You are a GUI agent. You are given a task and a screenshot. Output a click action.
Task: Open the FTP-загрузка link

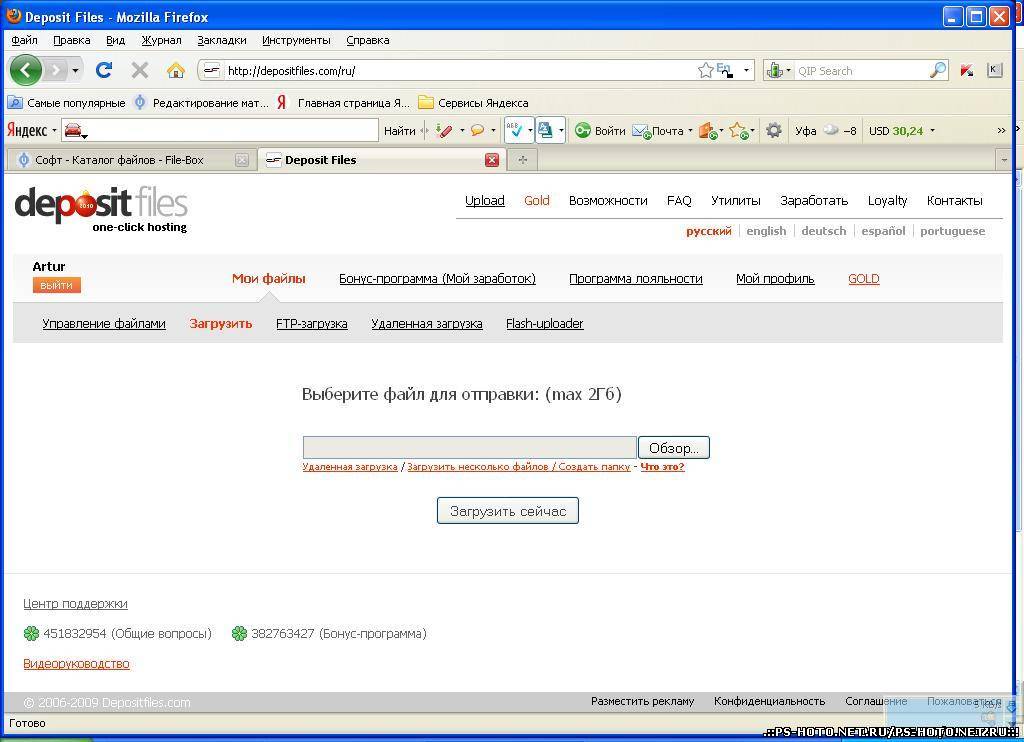(x=312, y=323)
